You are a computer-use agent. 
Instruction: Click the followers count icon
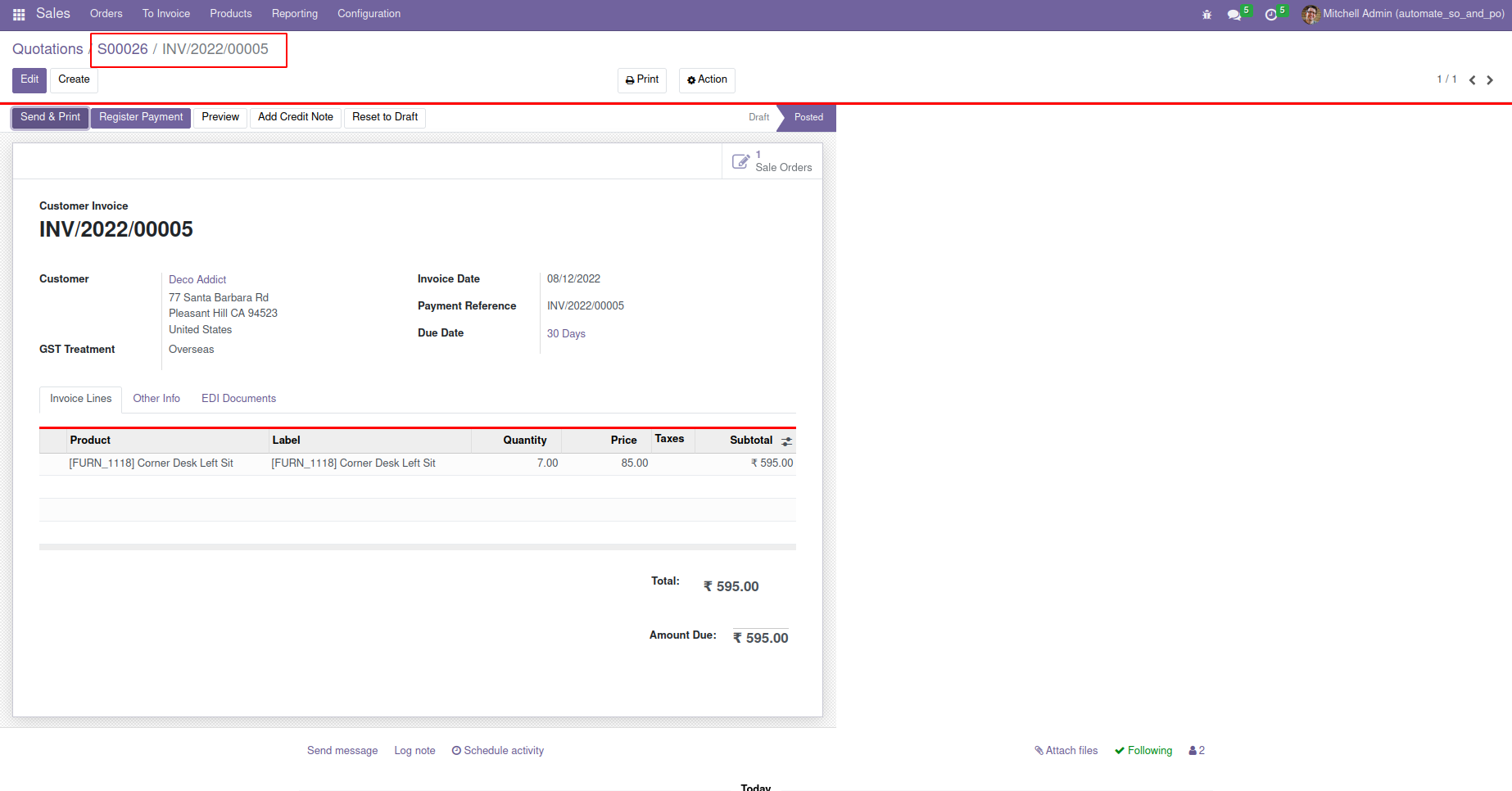(1197, 751)
